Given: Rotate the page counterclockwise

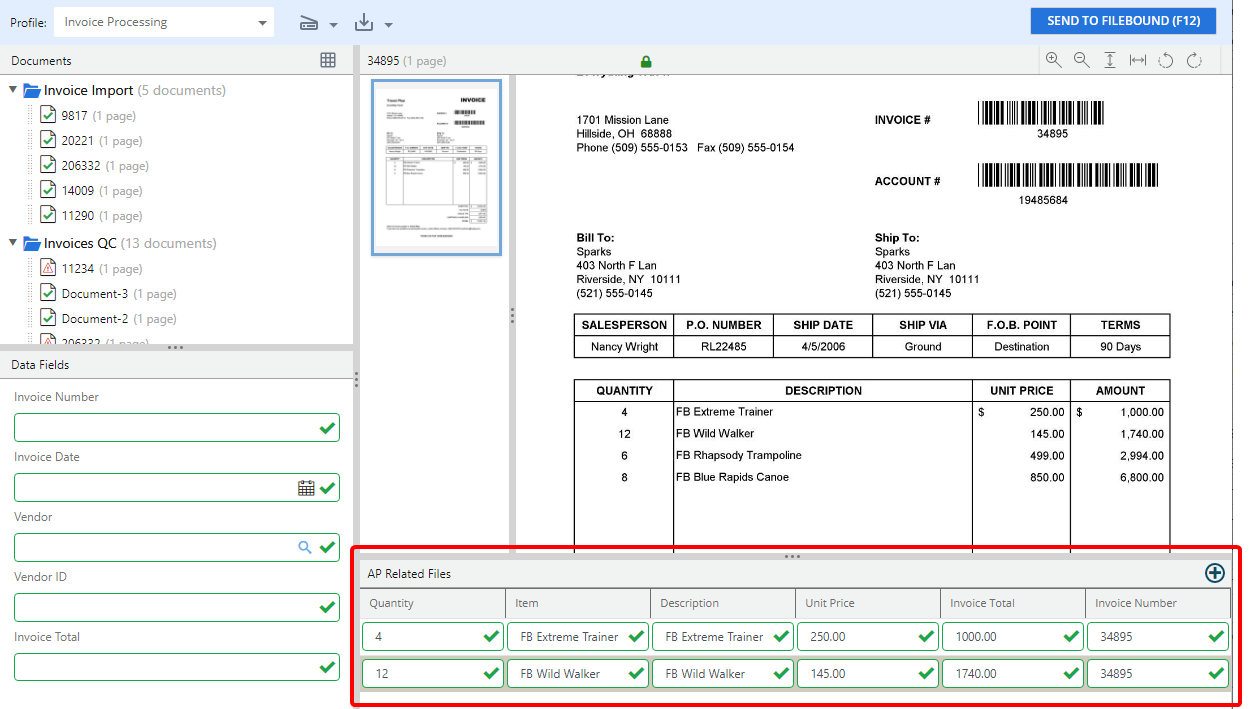Looking at the screenshot, I should (1165, 60).
